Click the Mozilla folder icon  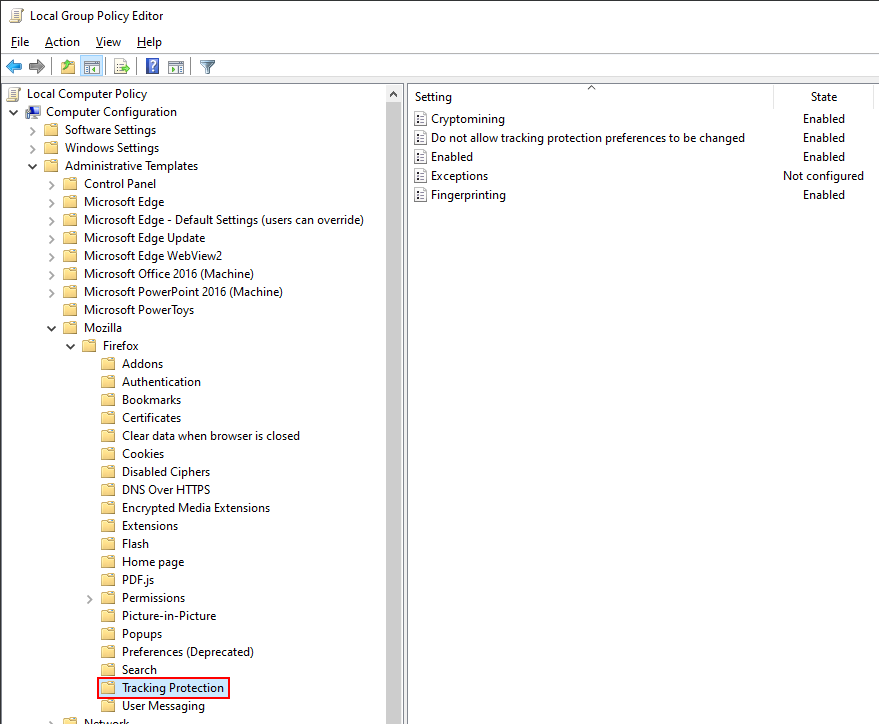pyautogui.click(x=70, y=328)
